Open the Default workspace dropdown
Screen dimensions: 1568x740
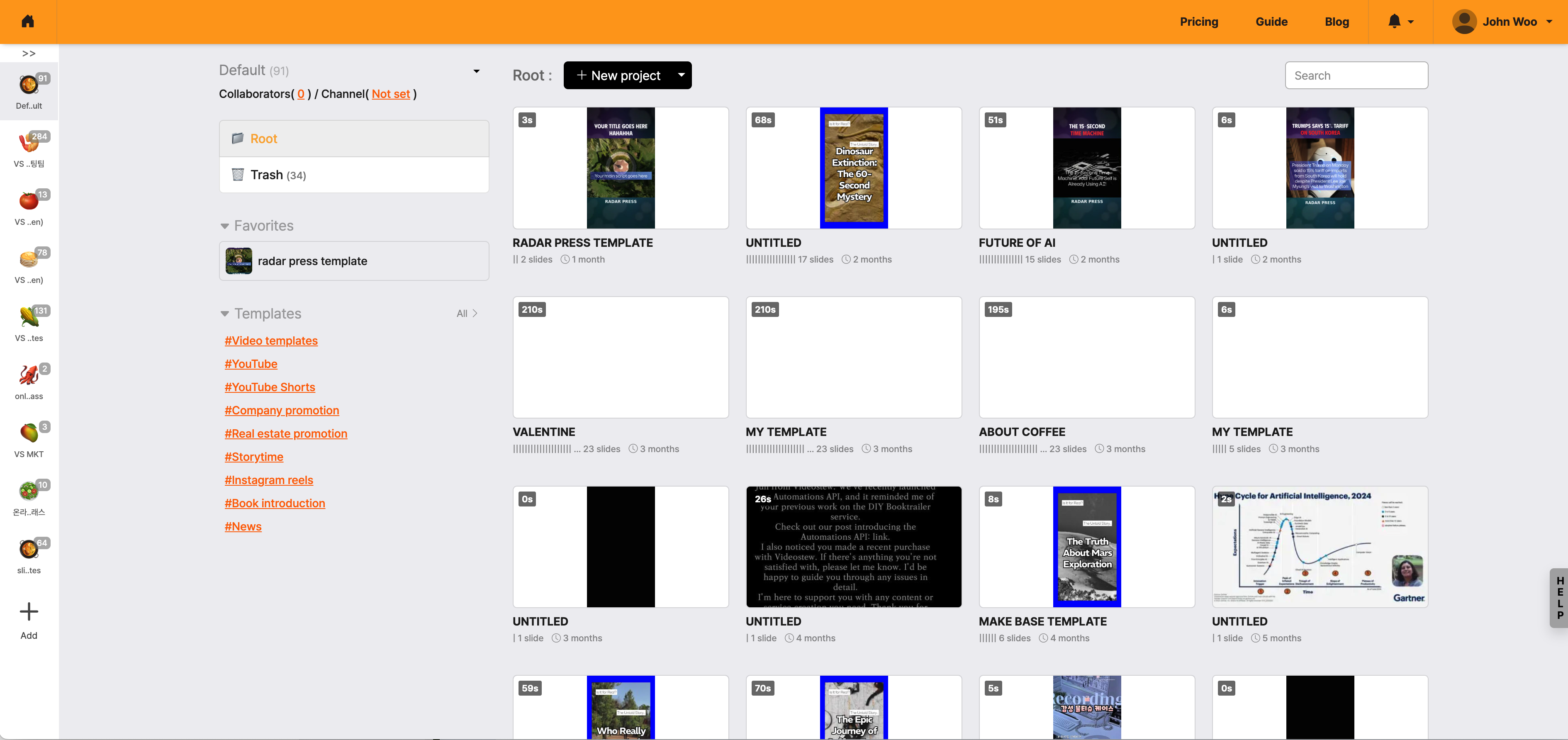click(x=477, y=71)
